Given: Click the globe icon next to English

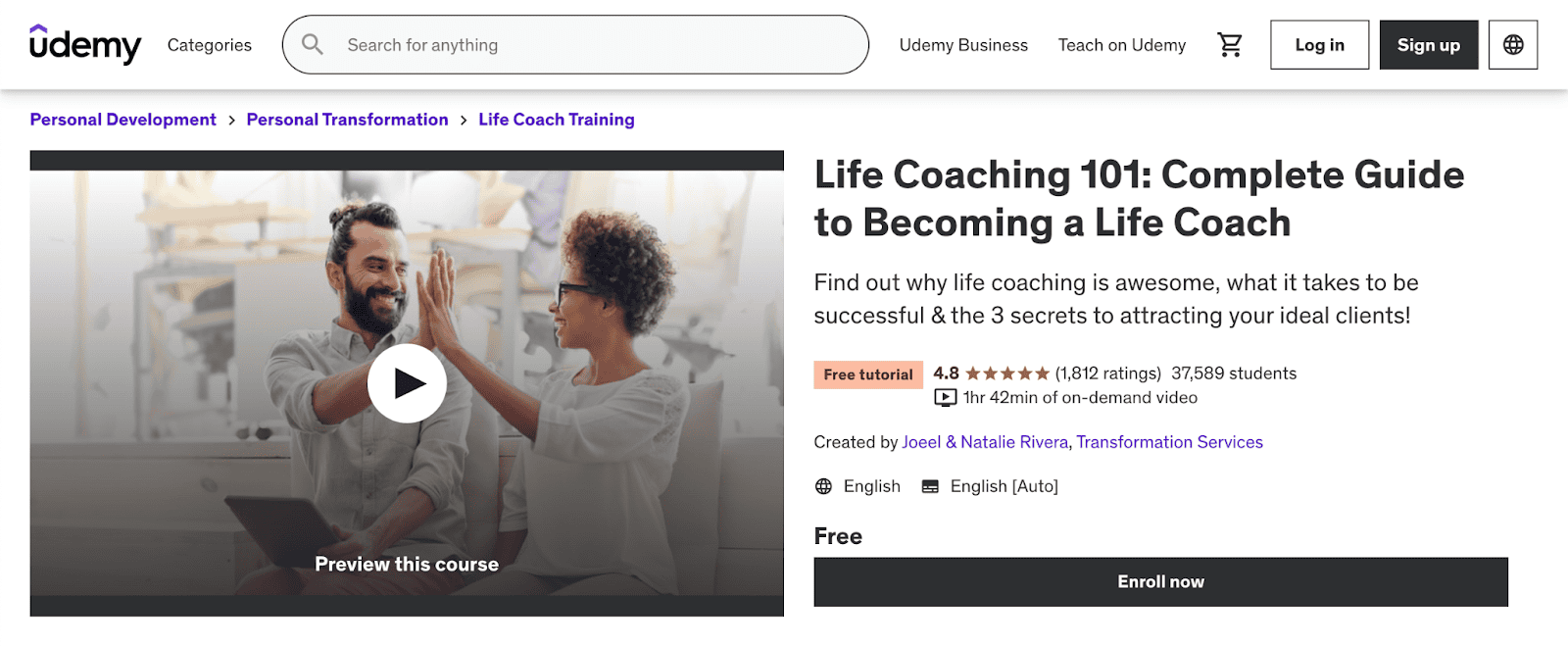Looking at the screenshot, I should (822, 486).
